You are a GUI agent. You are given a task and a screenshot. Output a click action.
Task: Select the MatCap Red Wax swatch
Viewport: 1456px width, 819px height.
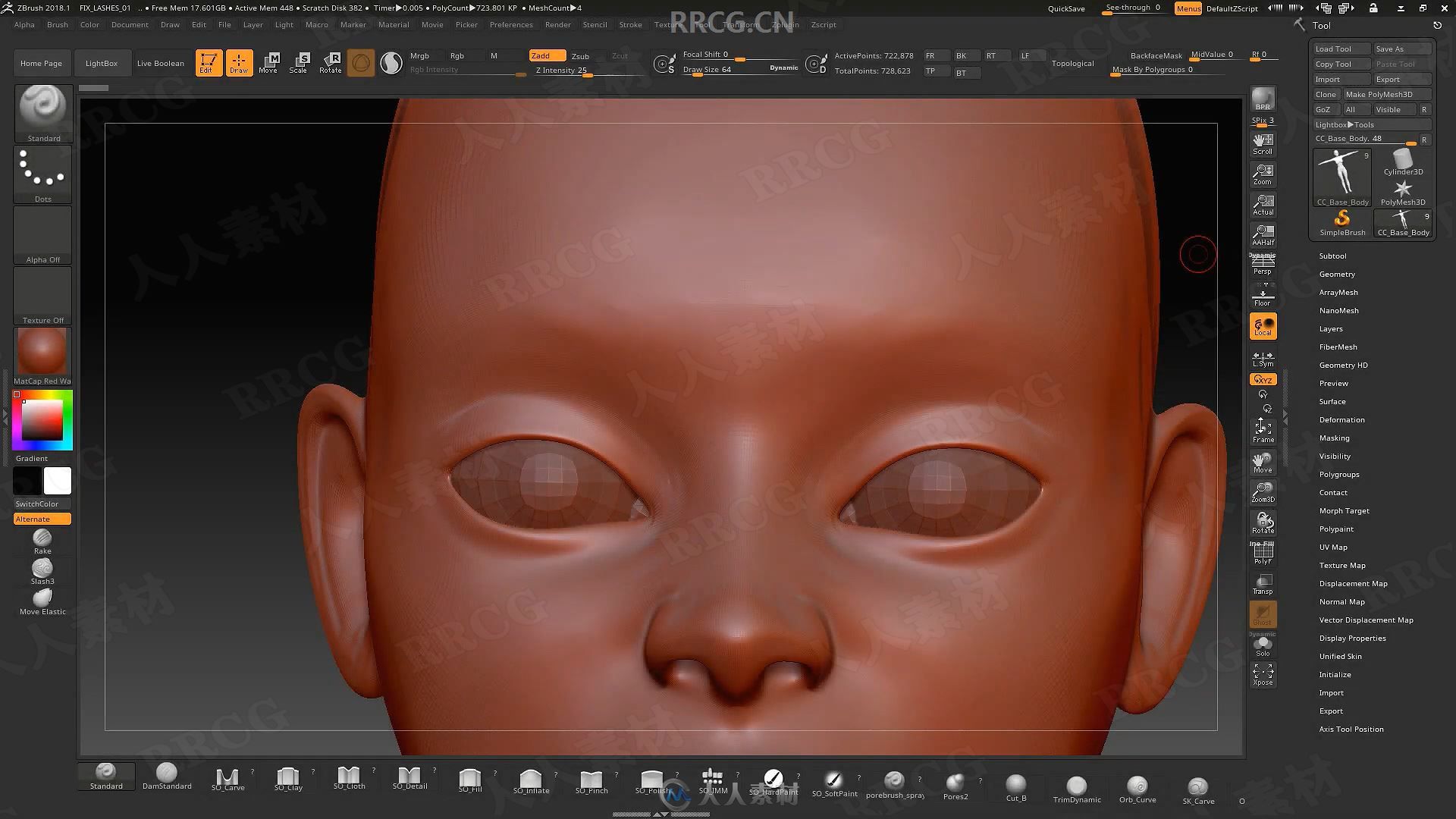coord(42,354)
